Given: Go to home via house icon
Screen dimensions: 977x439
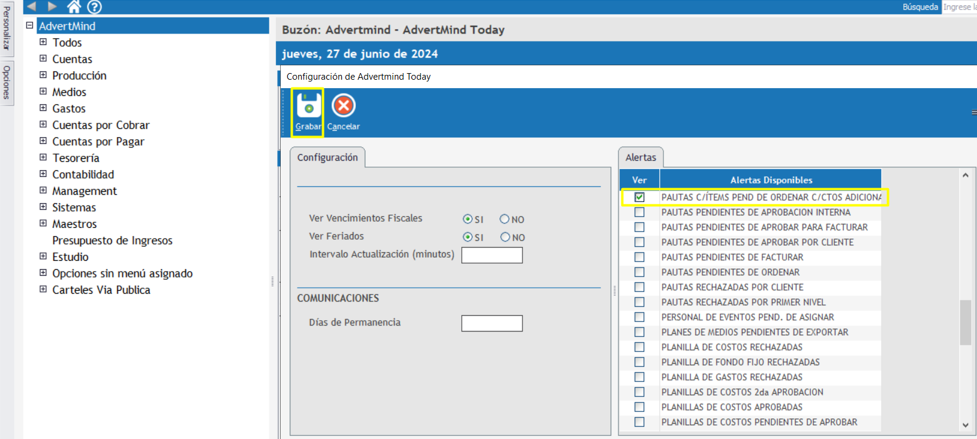Looking at the screenshot, I should [74, 7].
